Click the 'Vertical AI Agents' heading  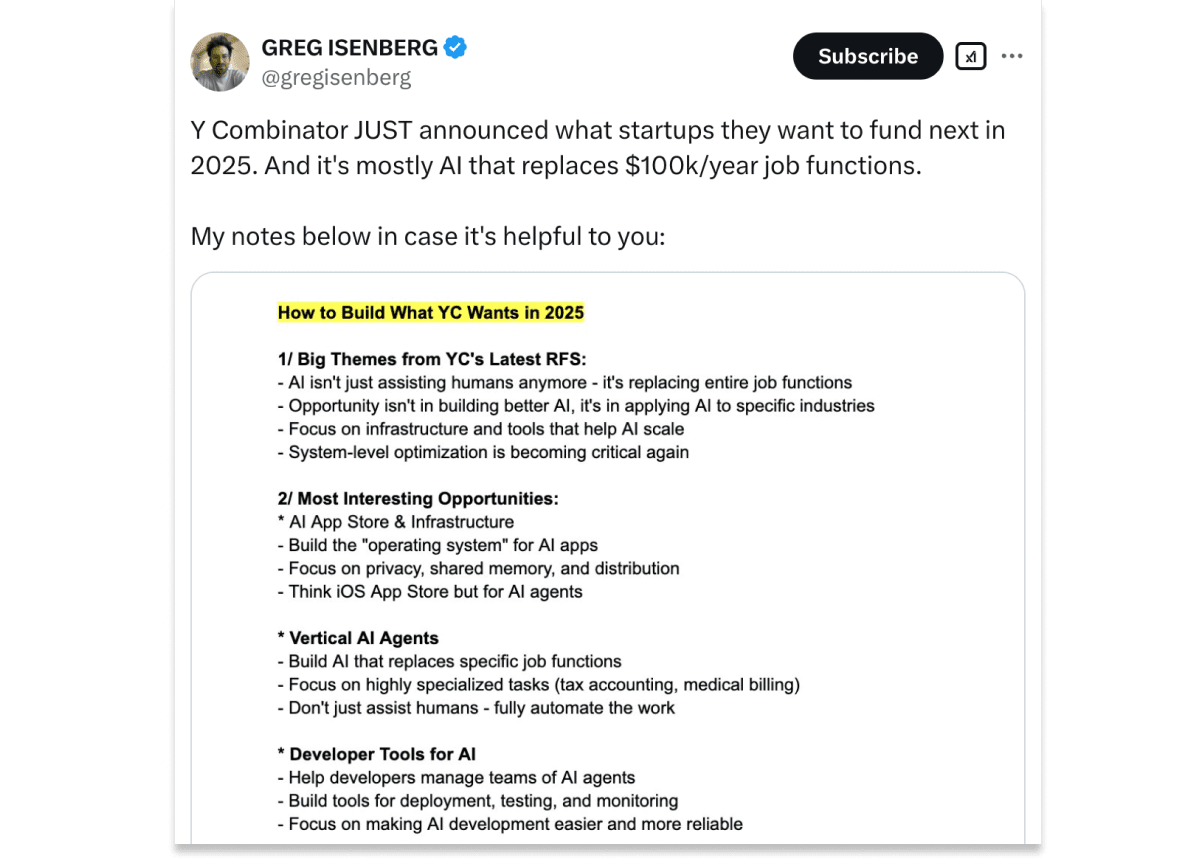point(358,638)
